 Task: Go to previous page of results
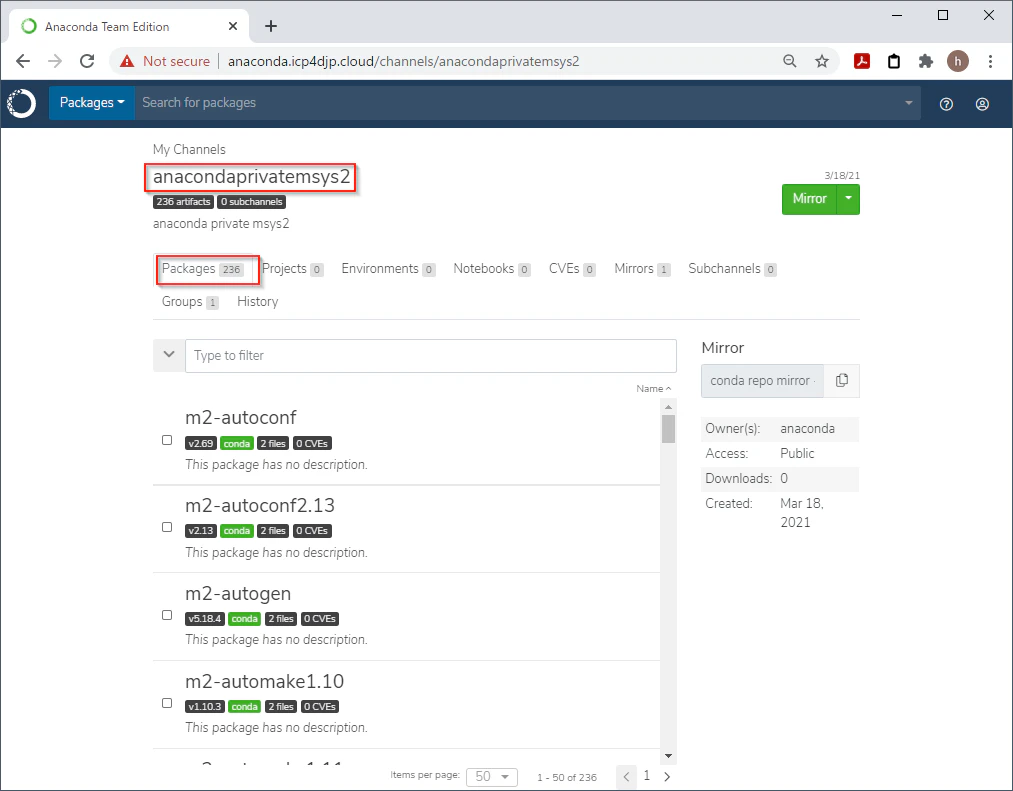[626, 776]
